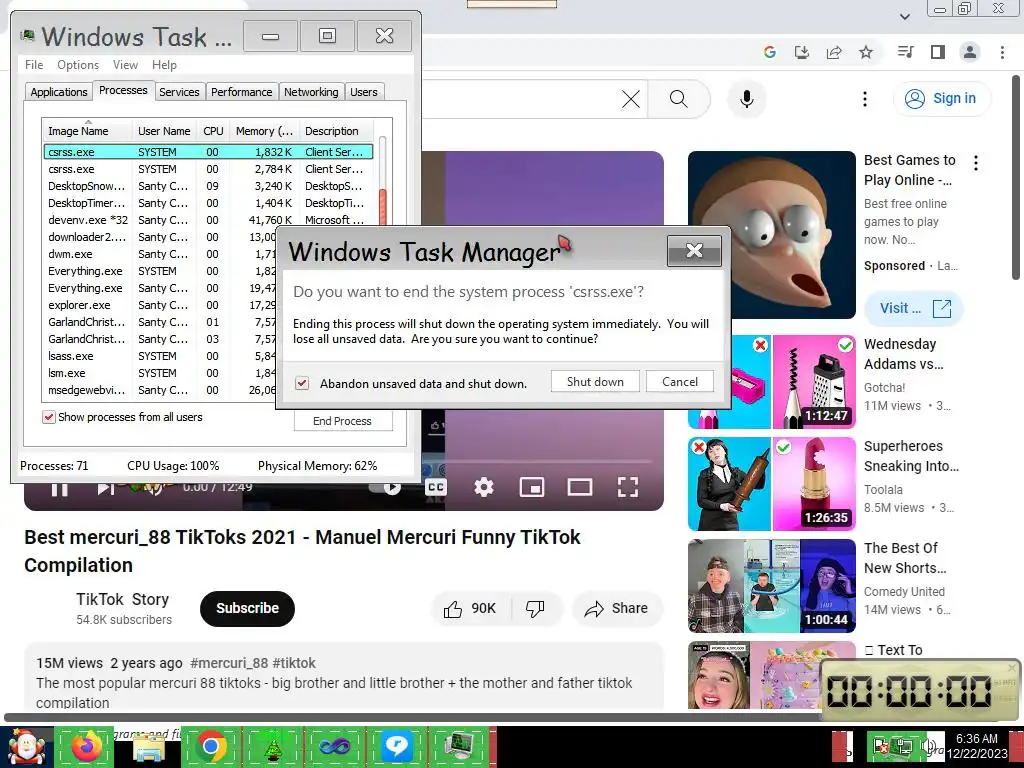The width and height of the screenshot is (1024, 768).
Task: Click the Christmas tree taskbar icon
Action: 272,746
